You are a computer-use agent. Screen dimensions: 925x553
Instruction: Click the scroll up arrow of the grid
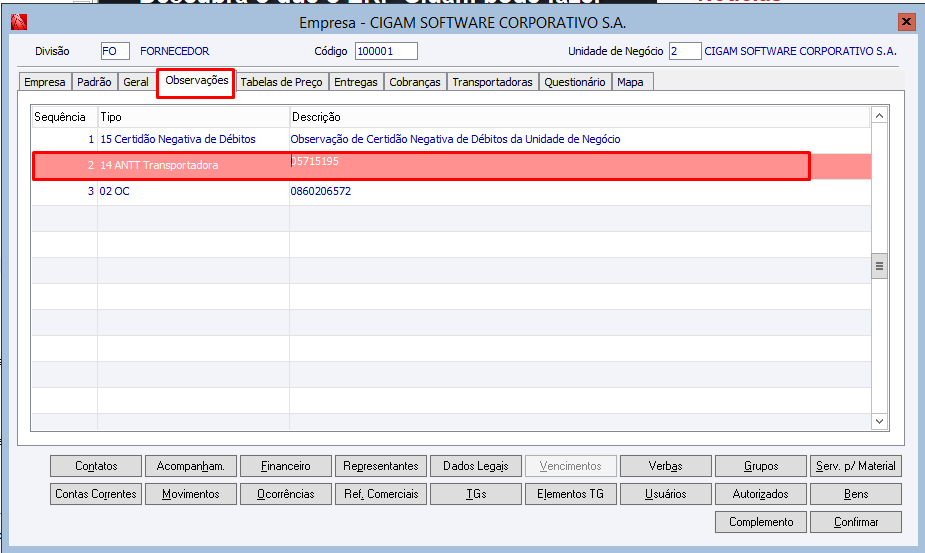pyautogui.click(x=880, y=116)
